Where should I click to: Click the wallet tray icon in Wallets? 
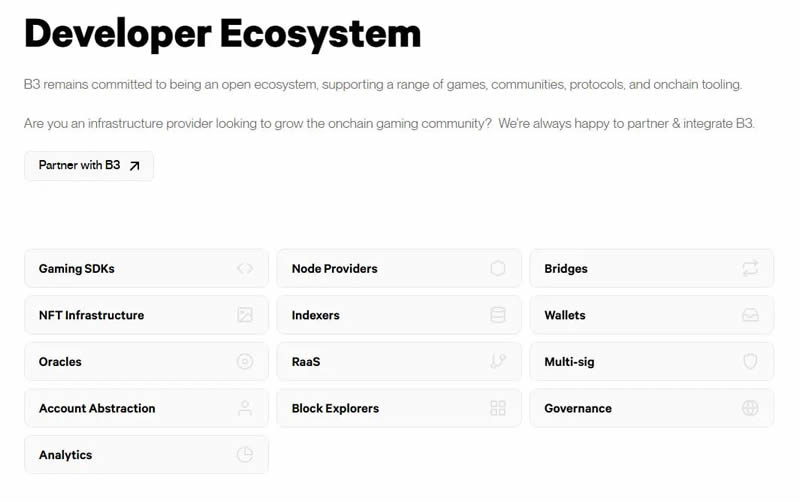pyautogui.click(x=751, y=315)
